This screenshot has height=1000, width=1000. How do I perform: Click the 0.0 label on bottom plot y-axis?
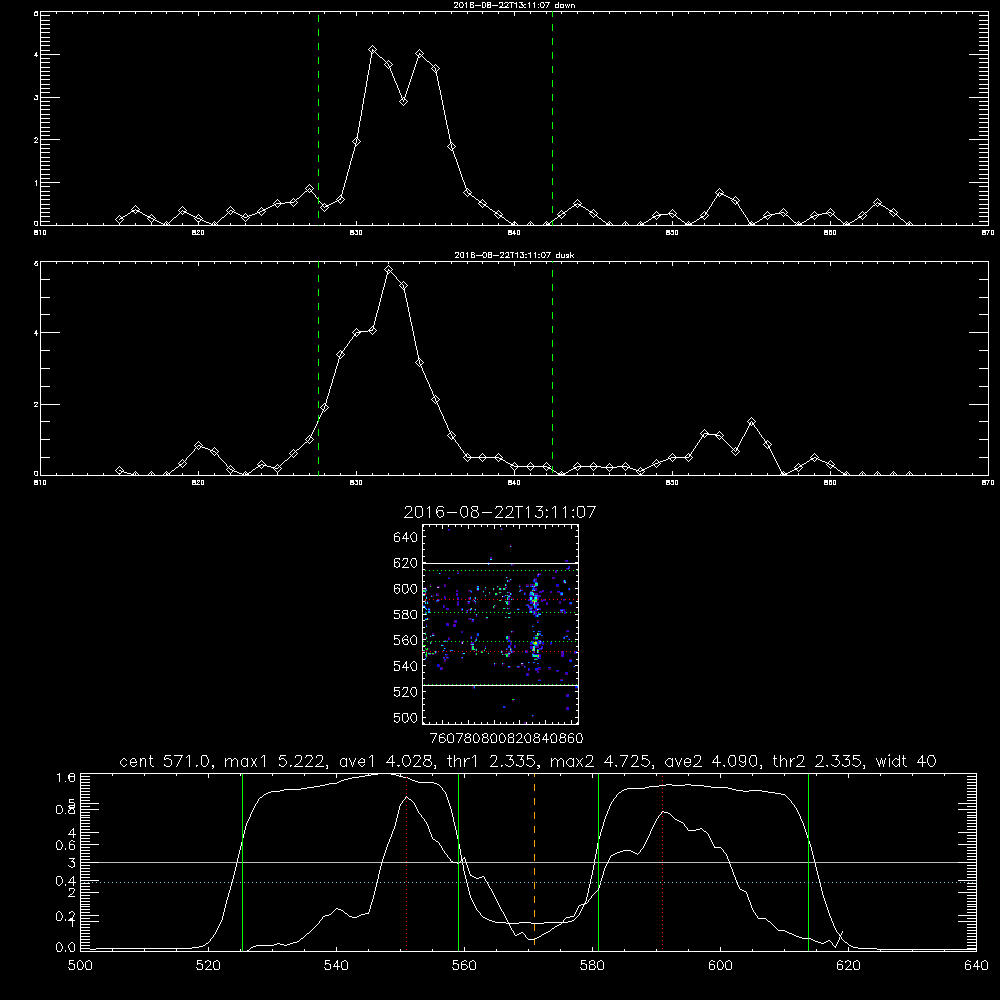(x=66, y=948)
